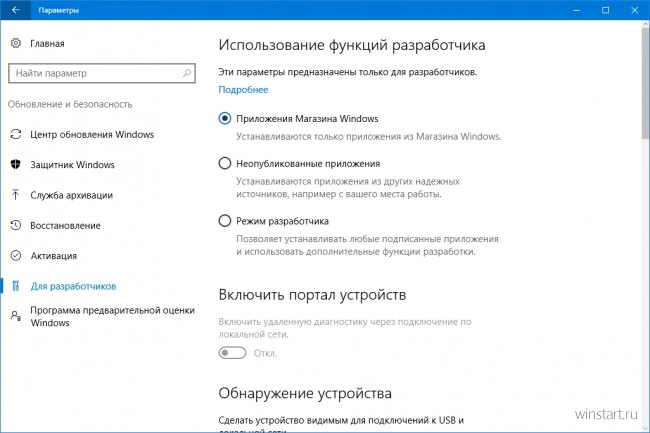Click text Эти параметры предназначены только для разработчиков
The height and width of the screenshot is (433, 650).
click(x=348, y=72)
